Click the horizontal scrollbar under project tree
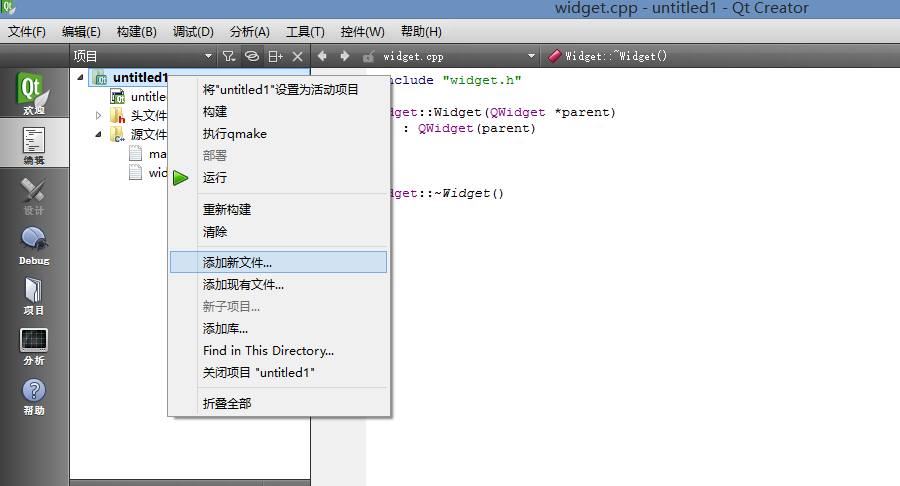 point(190,483)
